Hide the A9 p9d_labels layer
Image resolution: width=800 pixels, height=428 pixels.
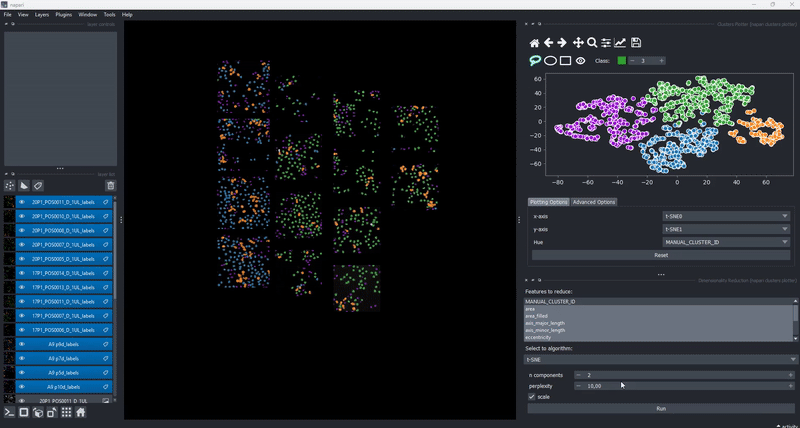(x=22, y=344)
